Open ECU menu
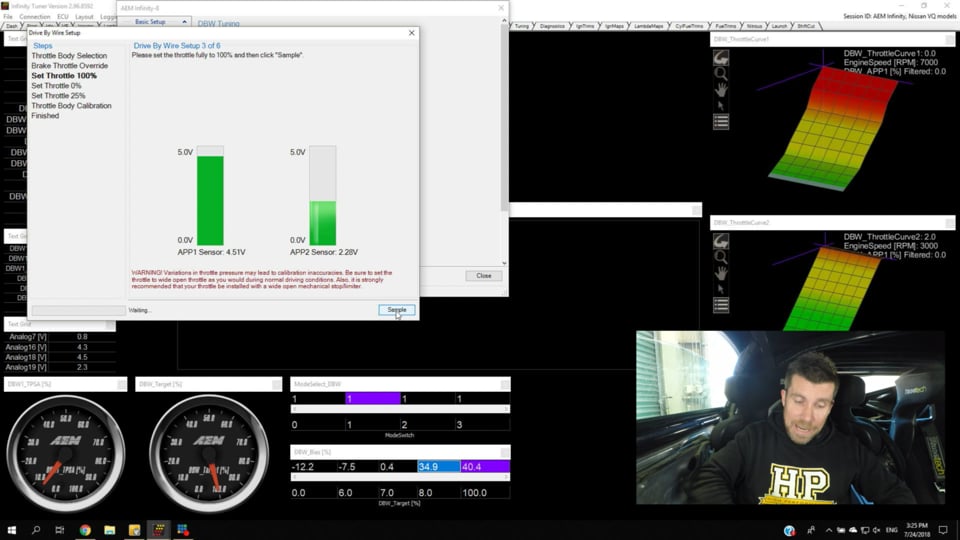 62,17
